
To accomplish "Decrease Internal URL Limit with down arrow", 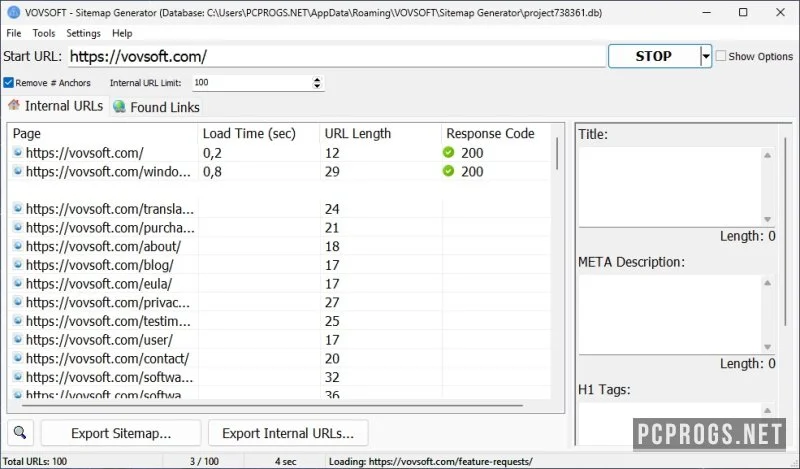I will [x=317, y=86].
